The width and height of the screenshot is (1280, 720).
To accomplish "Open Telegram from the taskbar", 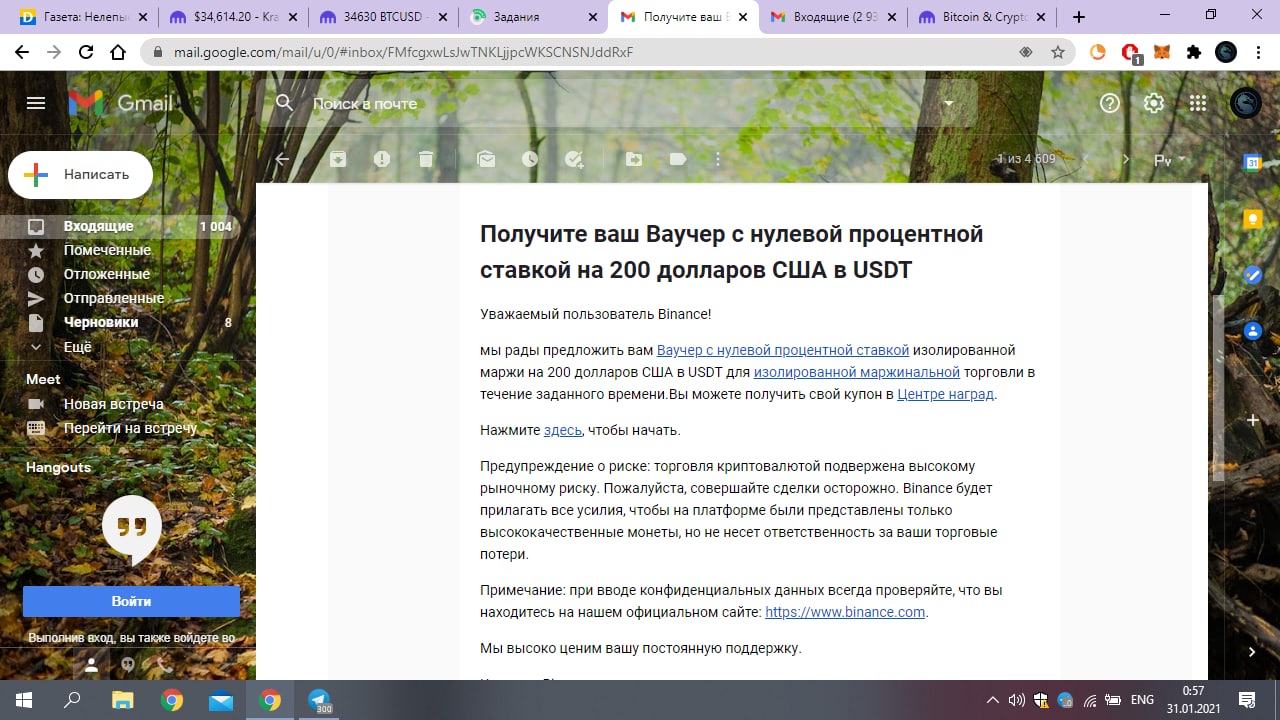I will (x=319, y=700).
